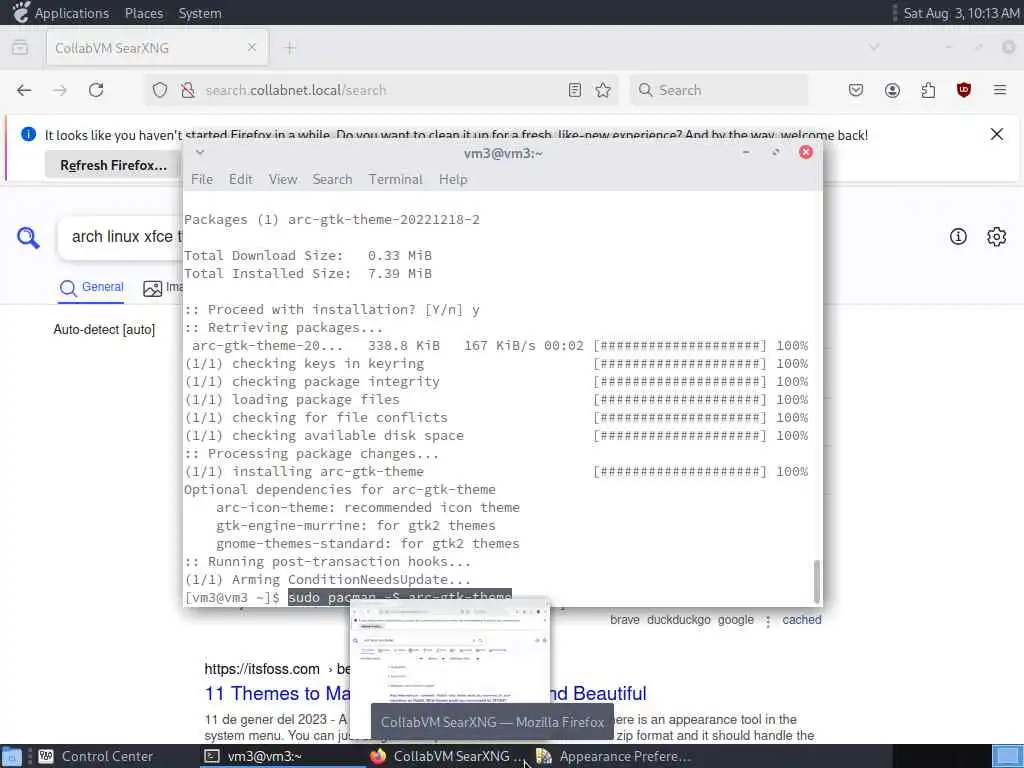Click the SearXNG magnifier logo
Image resolution: width=1024 pixels, height=768 pixels.
[28, 237]
